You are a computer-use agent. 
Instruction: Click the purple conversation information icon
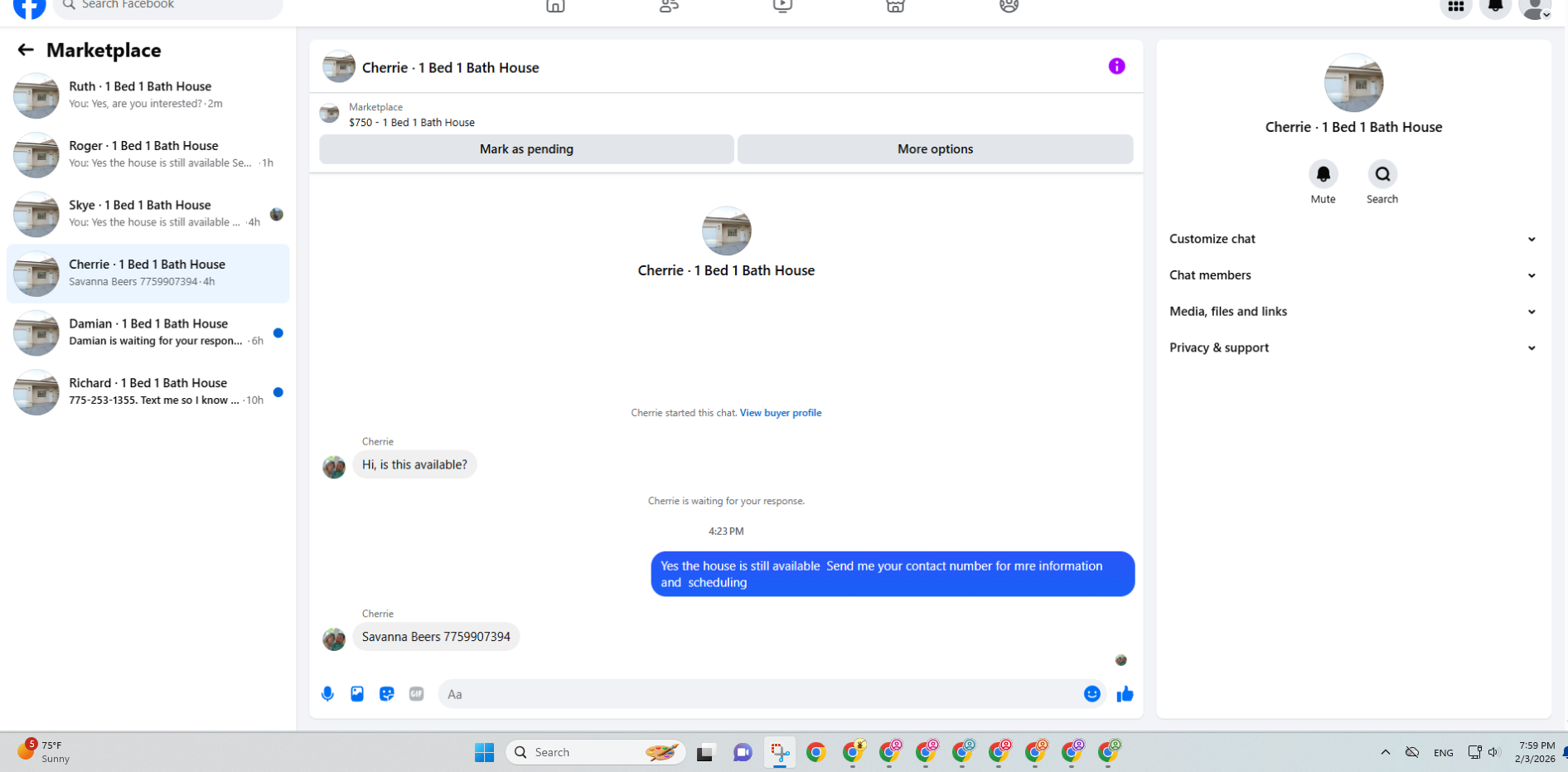(x=1116, y=66)
